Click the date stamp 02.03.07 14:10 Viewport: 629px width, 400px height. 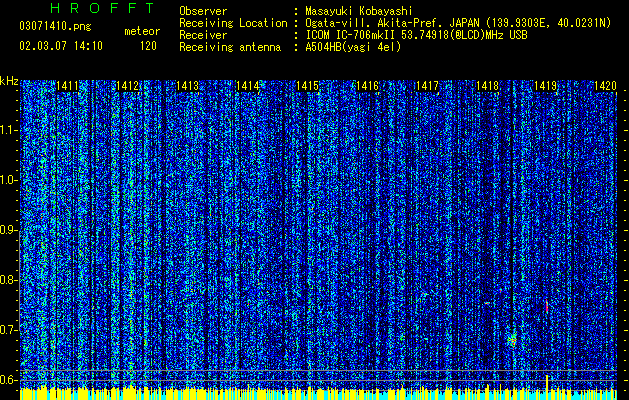pyautogui.click(x=61, y=46)
